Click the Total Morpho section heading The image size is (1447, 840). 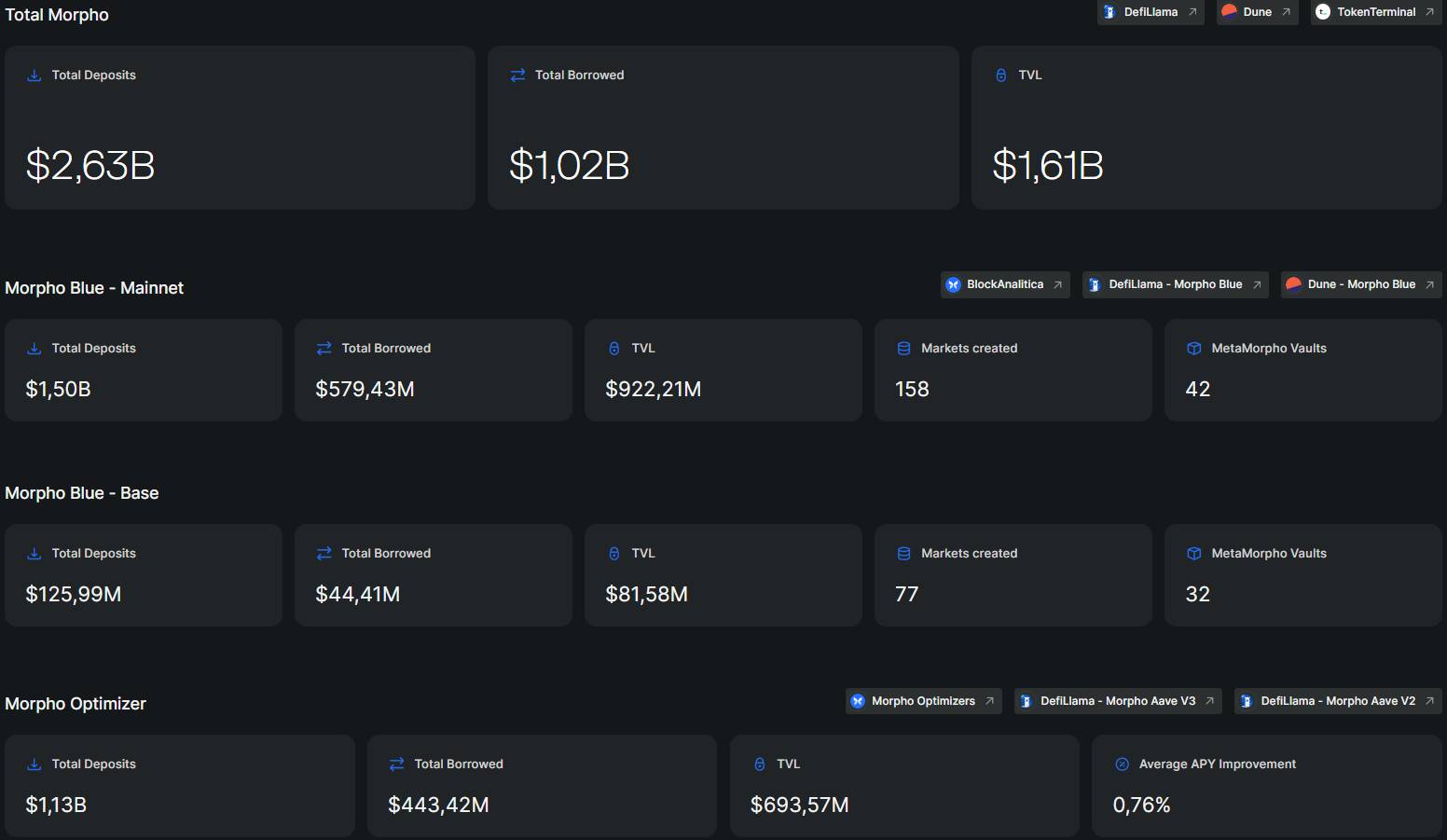(x=57, y=15)
